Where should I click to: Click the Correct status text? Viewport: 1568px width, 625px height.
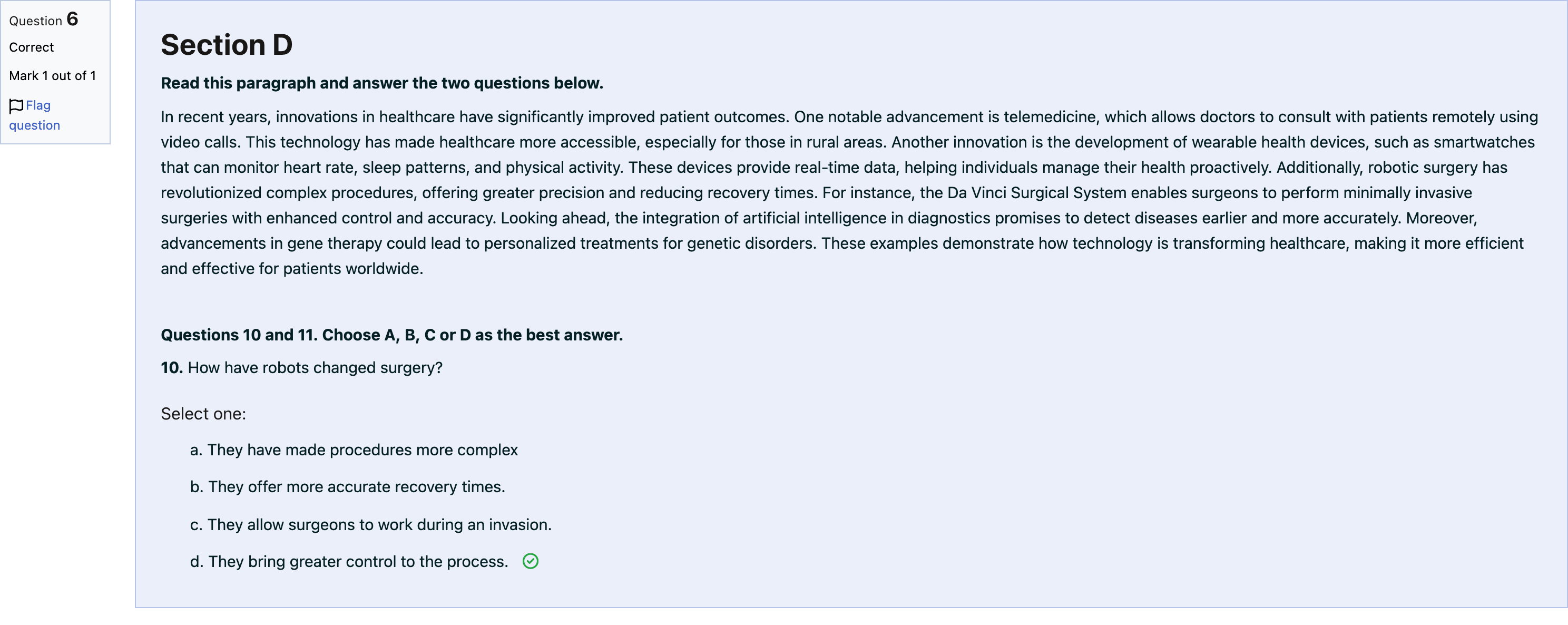click(32, 47)
